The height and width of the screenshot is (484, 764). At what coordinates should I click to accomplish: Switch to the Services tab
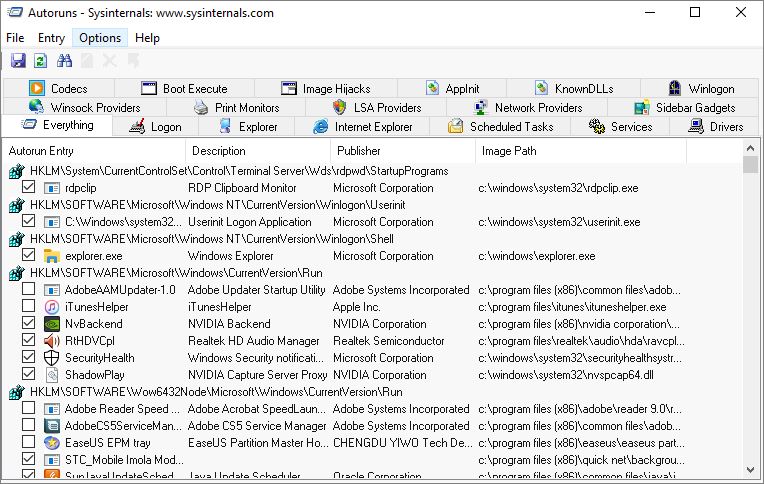pyautogui.click(x=620, y=127)
